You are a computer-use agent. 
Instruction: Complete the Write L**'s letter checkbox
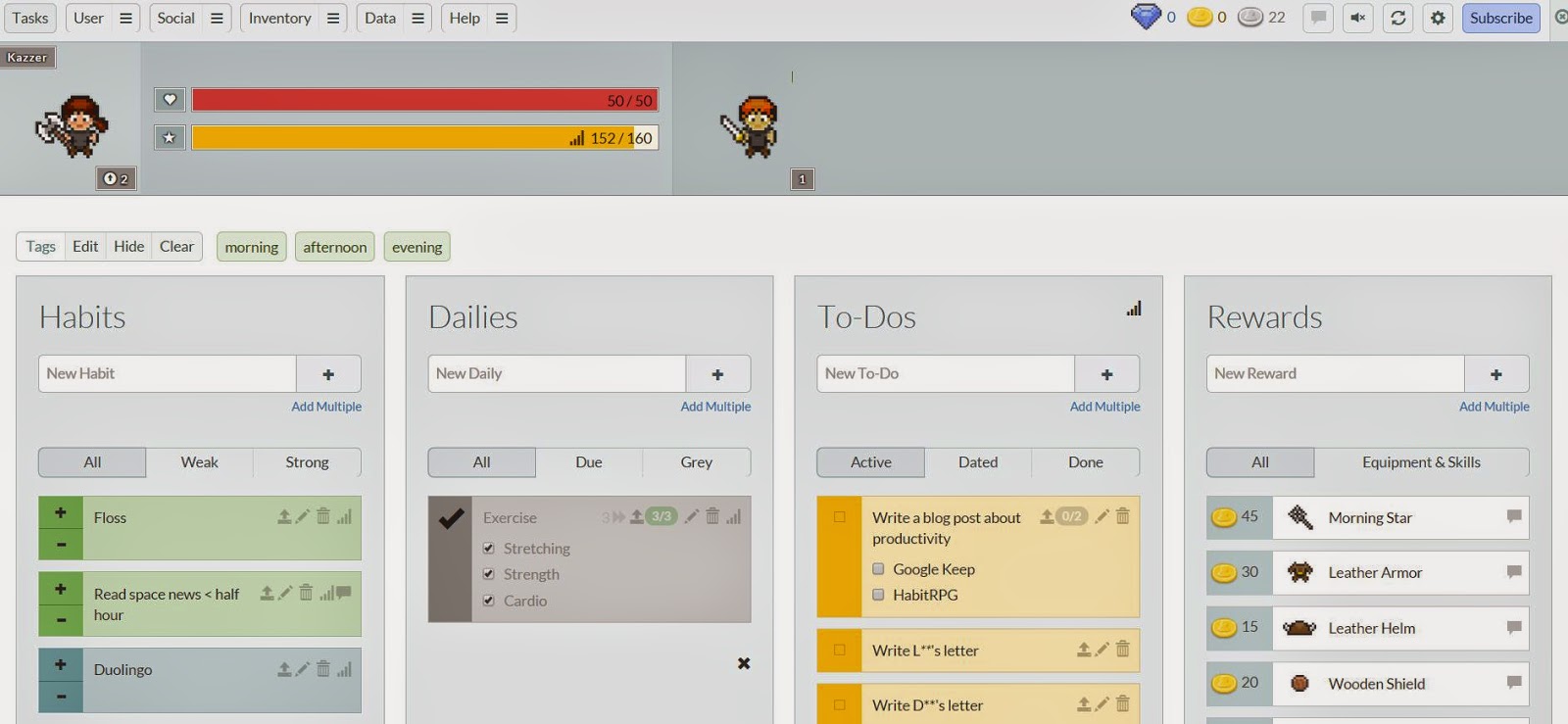(x=840, y=650)
